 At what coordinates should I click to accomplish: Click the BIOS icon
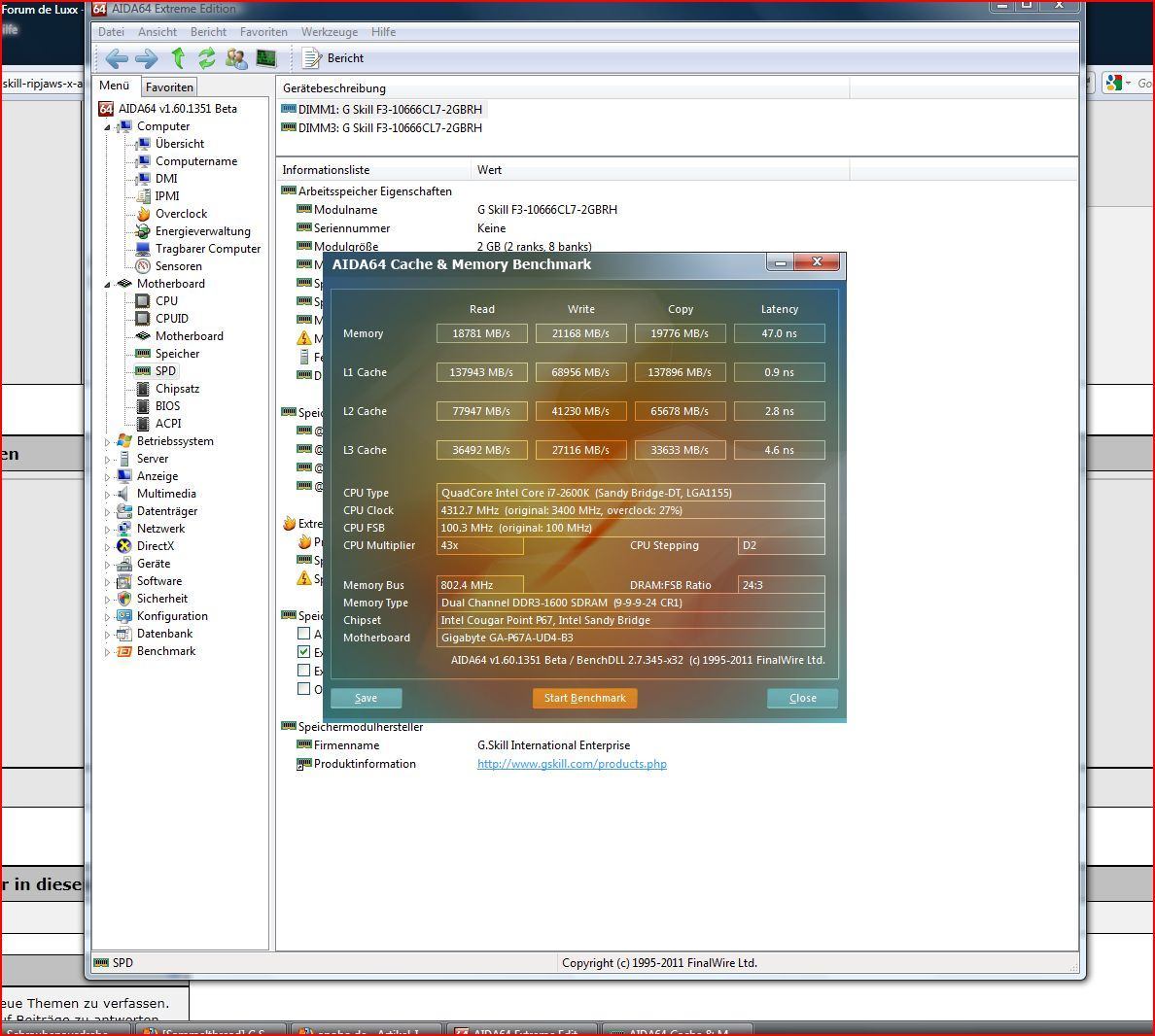tap(143, 406)
